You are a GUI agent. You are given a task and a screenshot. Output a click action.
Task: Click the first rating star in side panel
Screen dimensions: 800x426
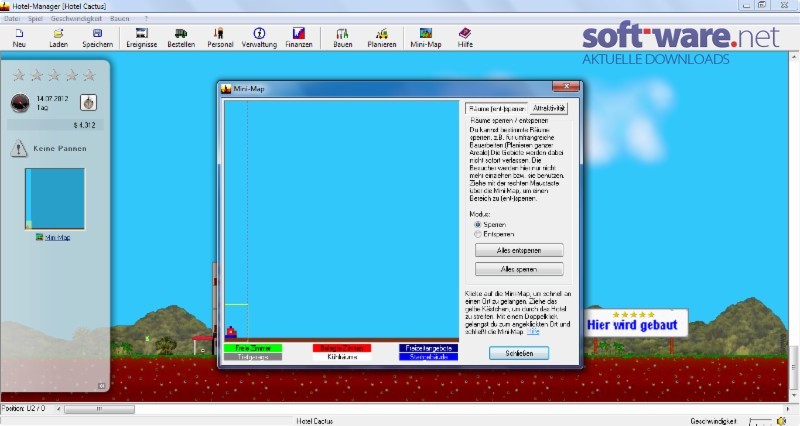tap(19, 76)
